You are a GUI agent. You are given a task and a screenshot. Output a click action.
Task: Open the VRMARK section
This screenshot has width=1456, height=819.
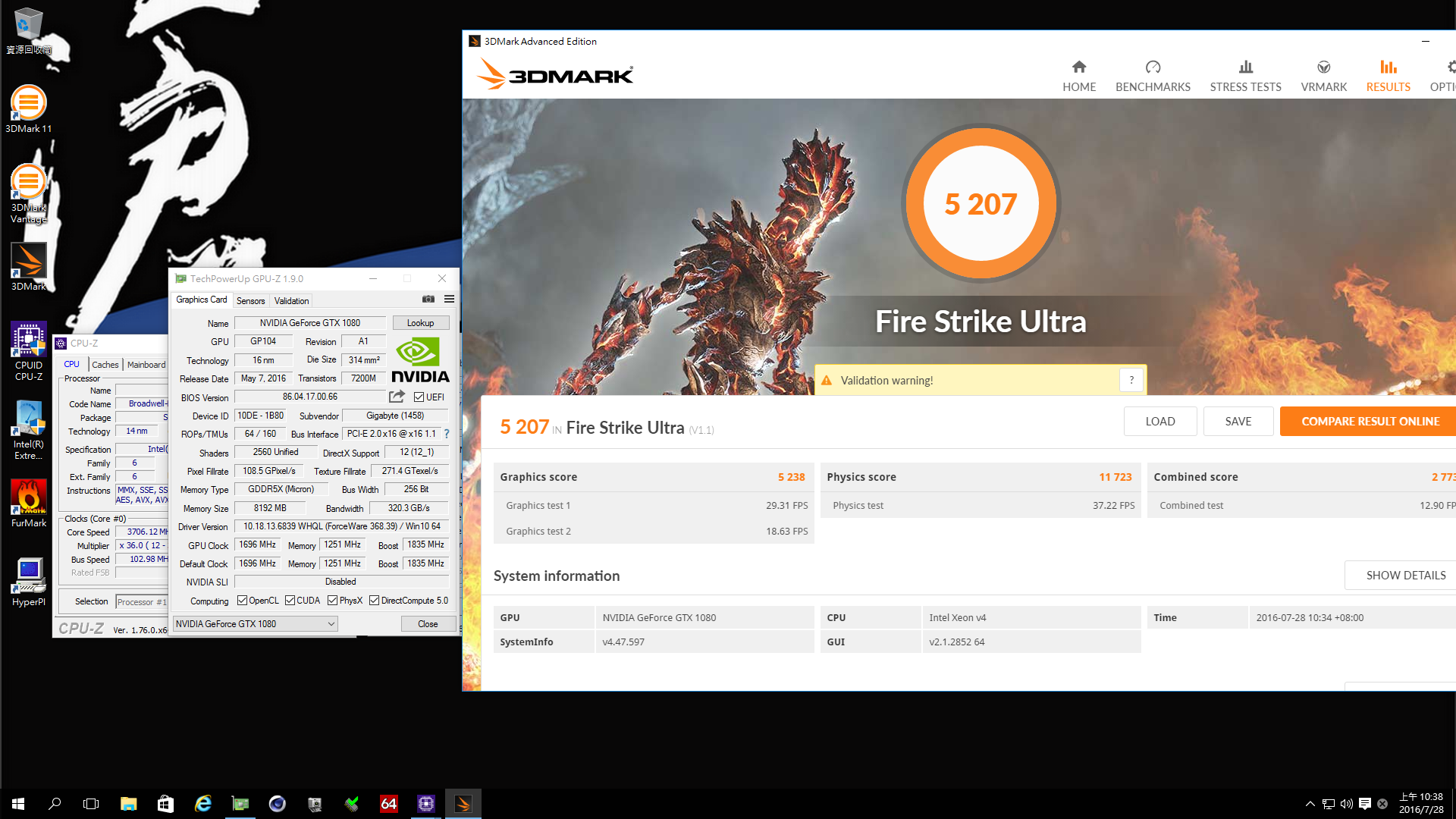click(x=1323, y=77)
